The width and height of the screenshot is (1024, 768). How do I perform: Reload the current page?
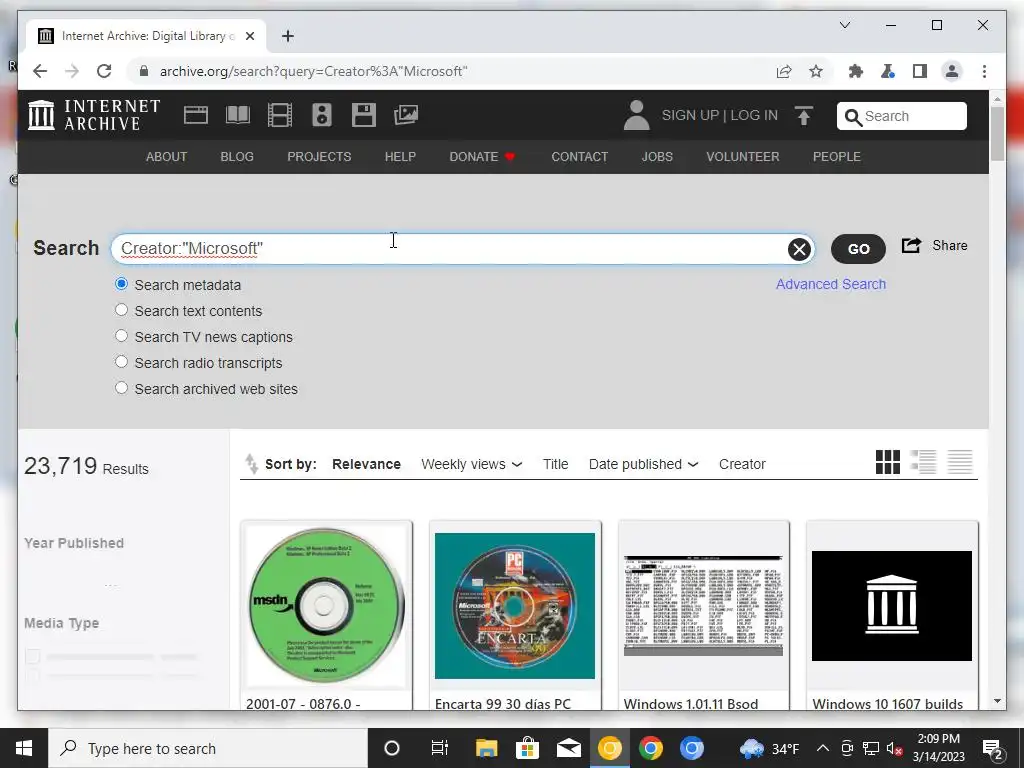click(104, 71)
